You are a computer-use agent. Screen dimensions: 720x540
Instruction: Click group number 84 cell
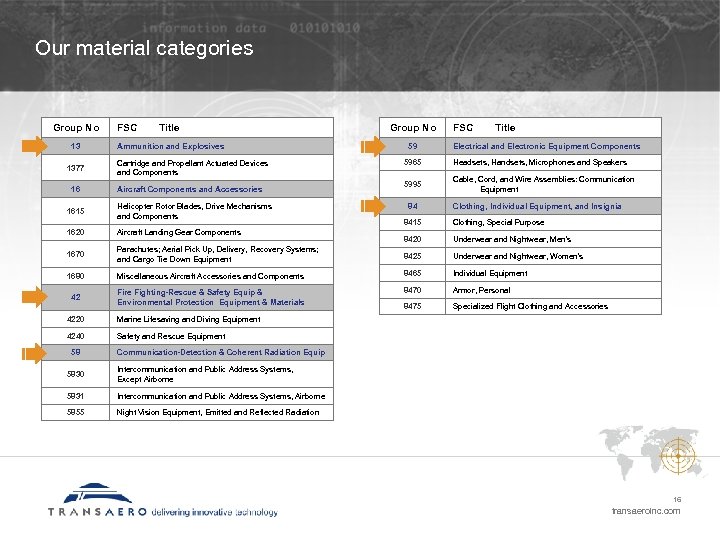coord(412,206)
